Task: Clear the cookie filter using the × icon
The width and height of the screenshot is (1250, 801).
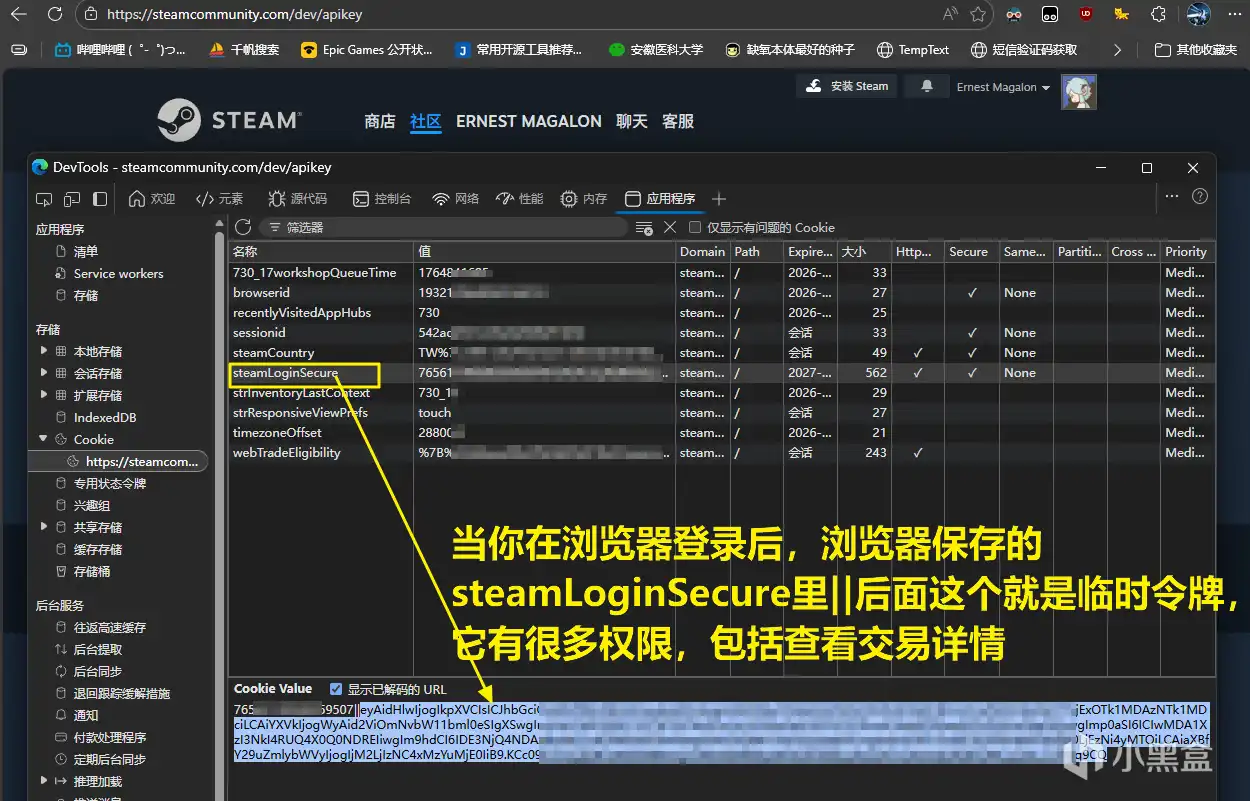Action: (x=670, y=227)
